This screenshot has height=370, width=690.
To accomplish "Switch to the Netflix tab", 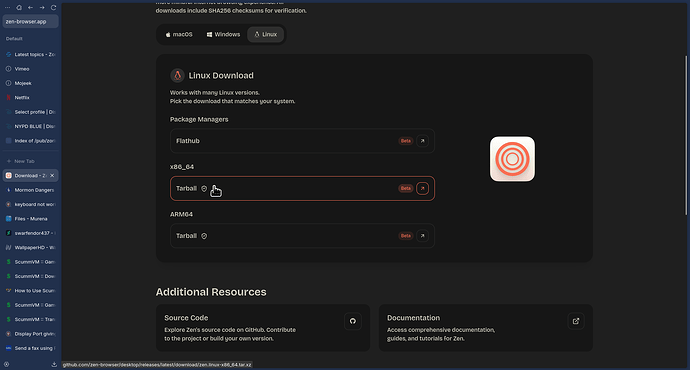I will click(30, 98).
